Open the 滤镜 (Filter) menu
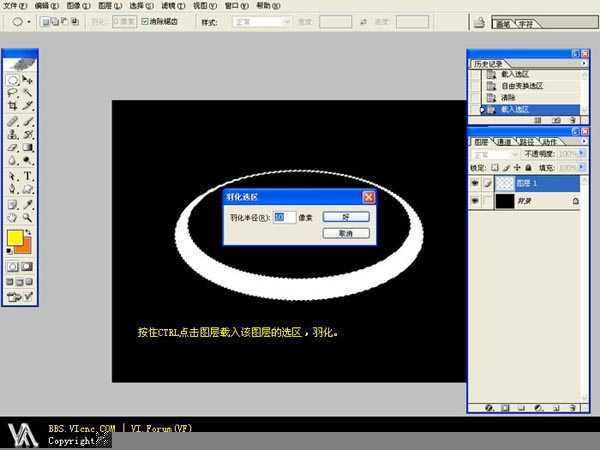 pyautogui.click(x=173, y=6)
